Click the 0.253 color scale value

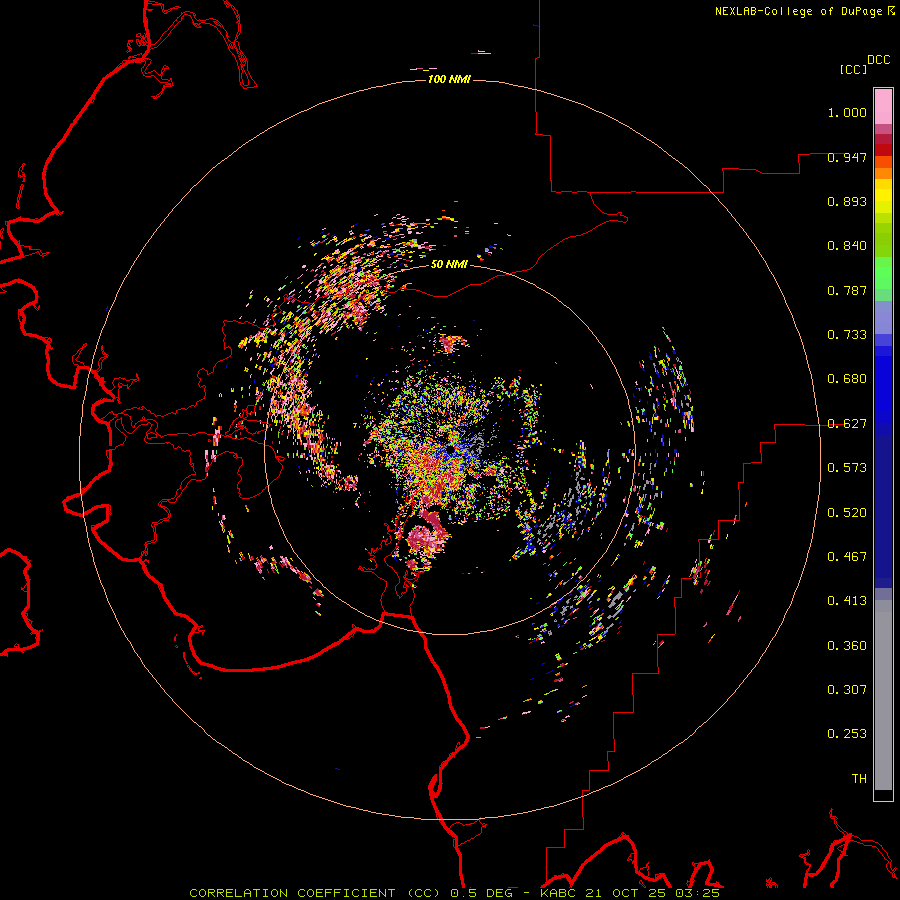pos(847,734)
